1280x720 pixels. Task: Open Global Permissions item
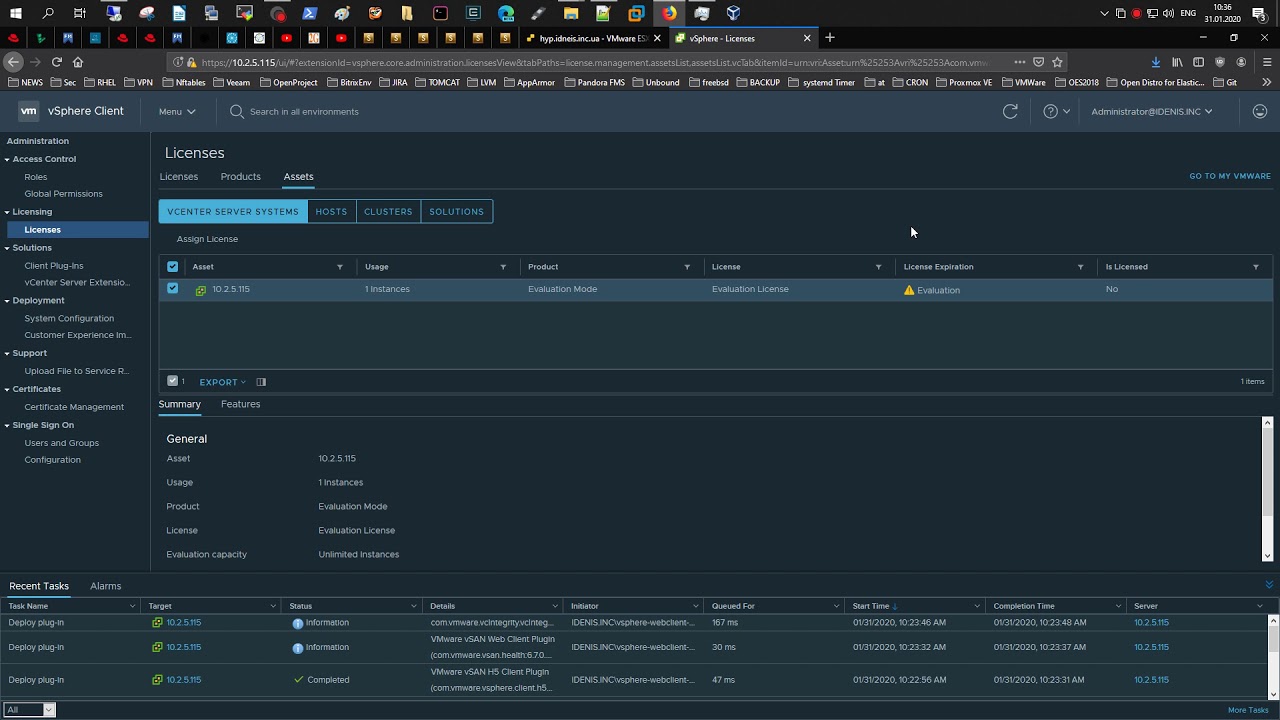point(64,194)
